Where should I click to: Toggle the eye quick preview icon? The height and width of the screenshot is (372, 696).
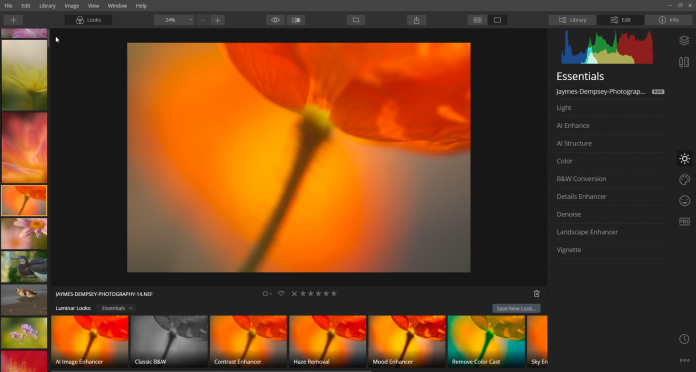tap(275, 20)
